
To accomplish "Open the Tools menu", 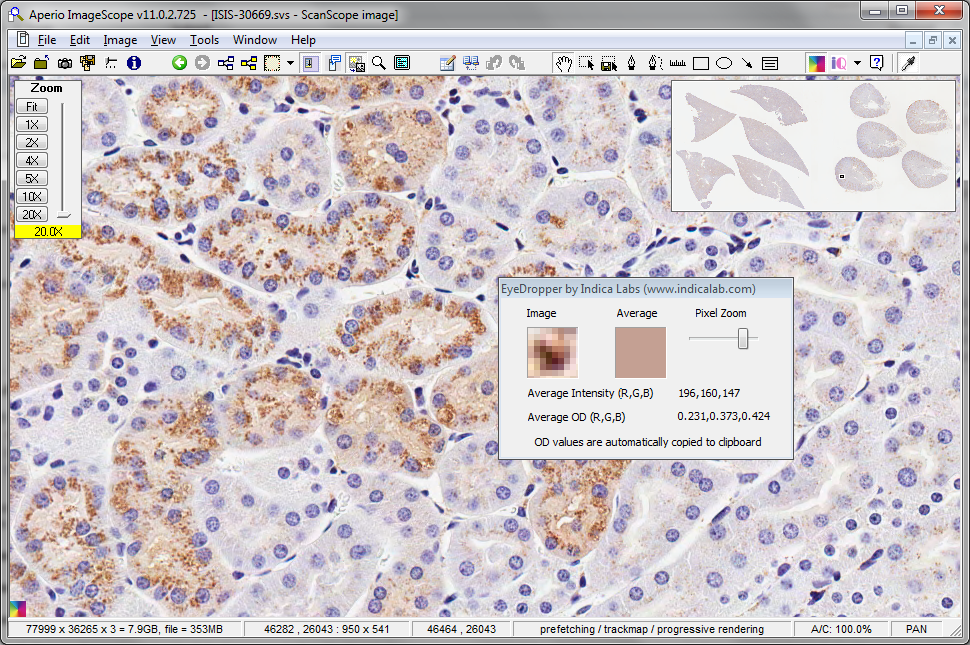I will click(204, 40).
